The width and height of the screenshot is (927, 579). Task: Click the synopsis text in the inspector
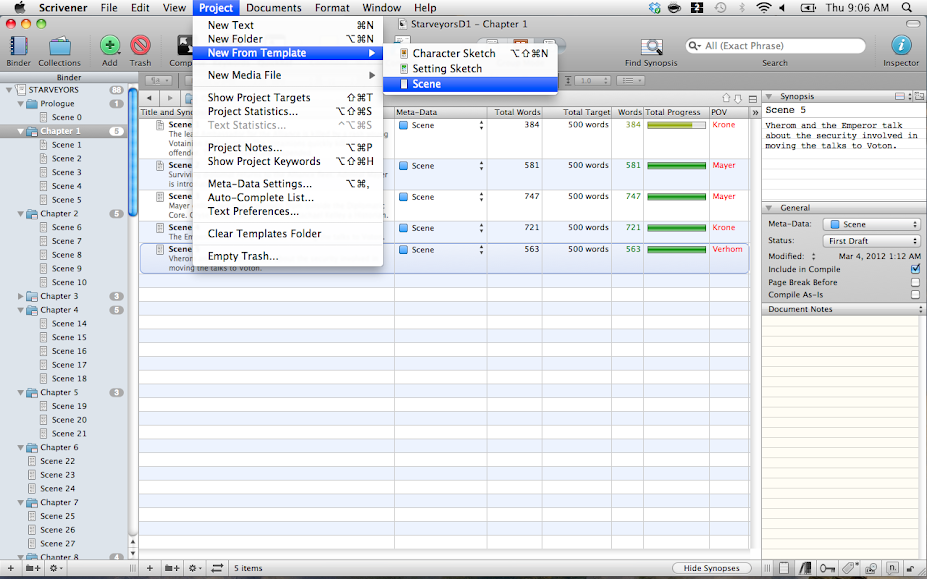tap(841, 135)
